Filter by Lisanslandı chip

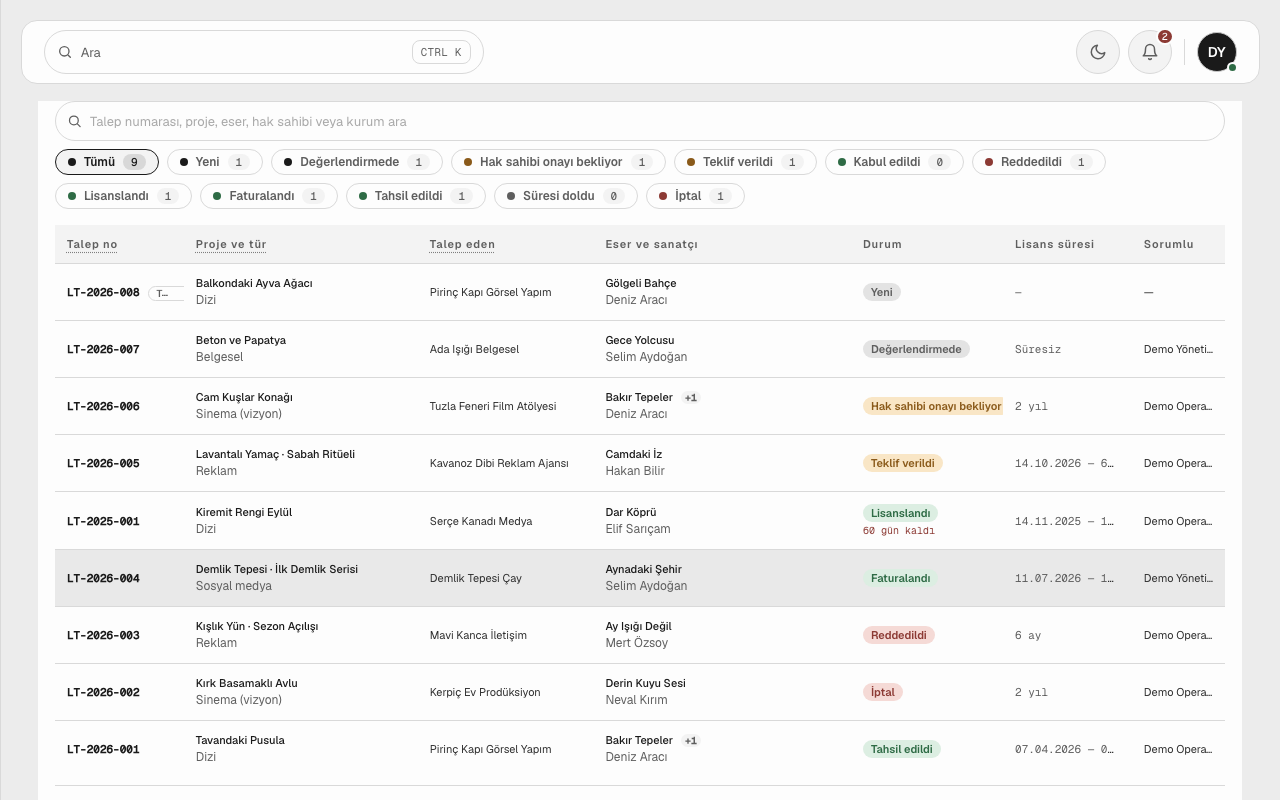[123, 196]
